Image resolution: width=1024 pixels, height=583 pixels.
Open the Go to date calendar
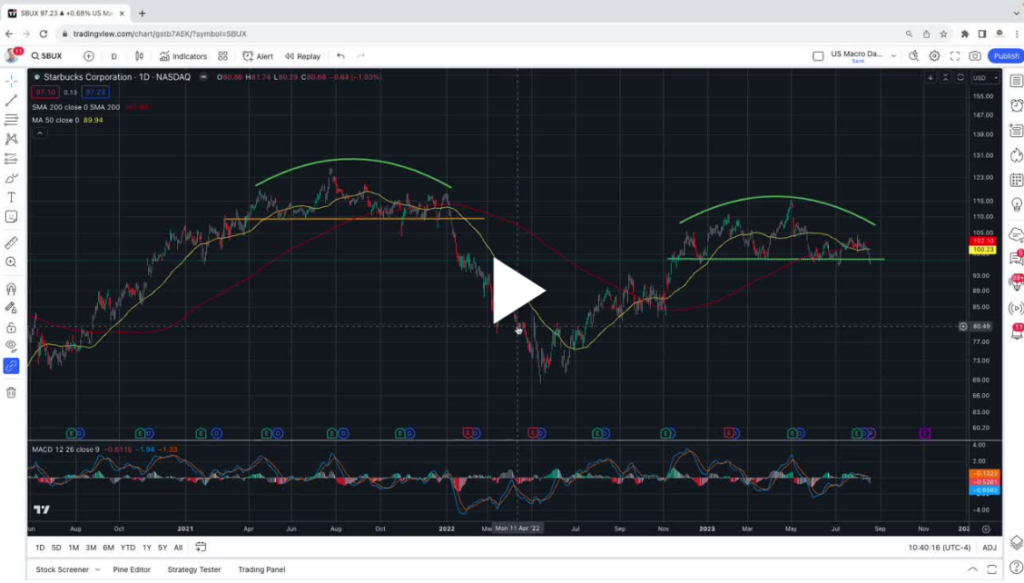point(200,547)
